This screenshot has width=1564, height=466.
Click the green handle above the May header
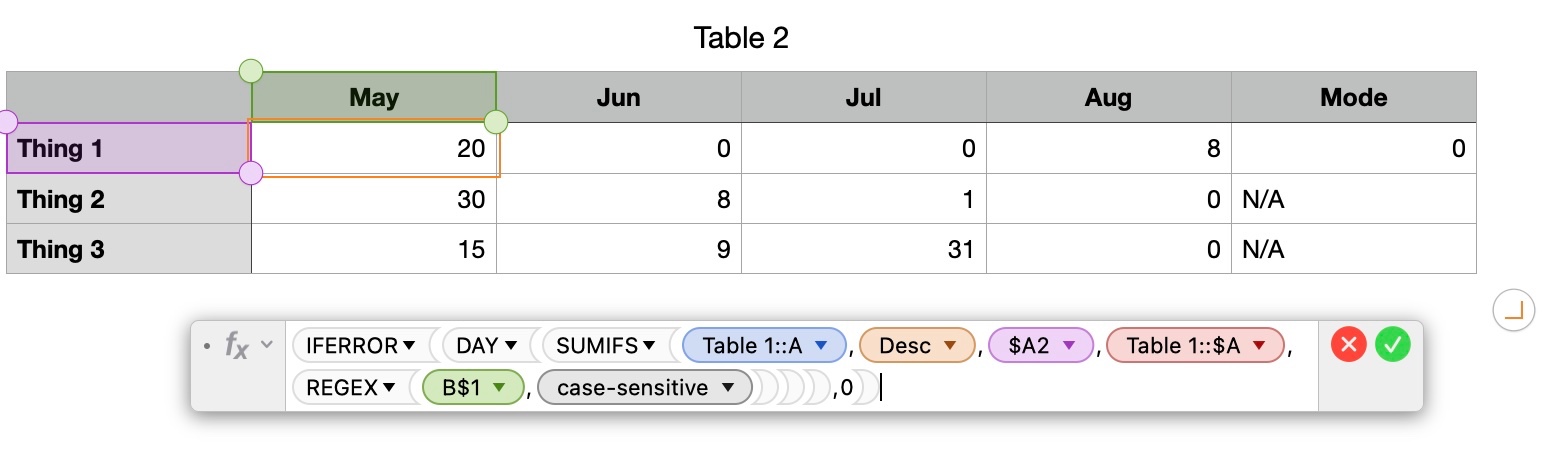pyautogui.click(x=251, y=71)
